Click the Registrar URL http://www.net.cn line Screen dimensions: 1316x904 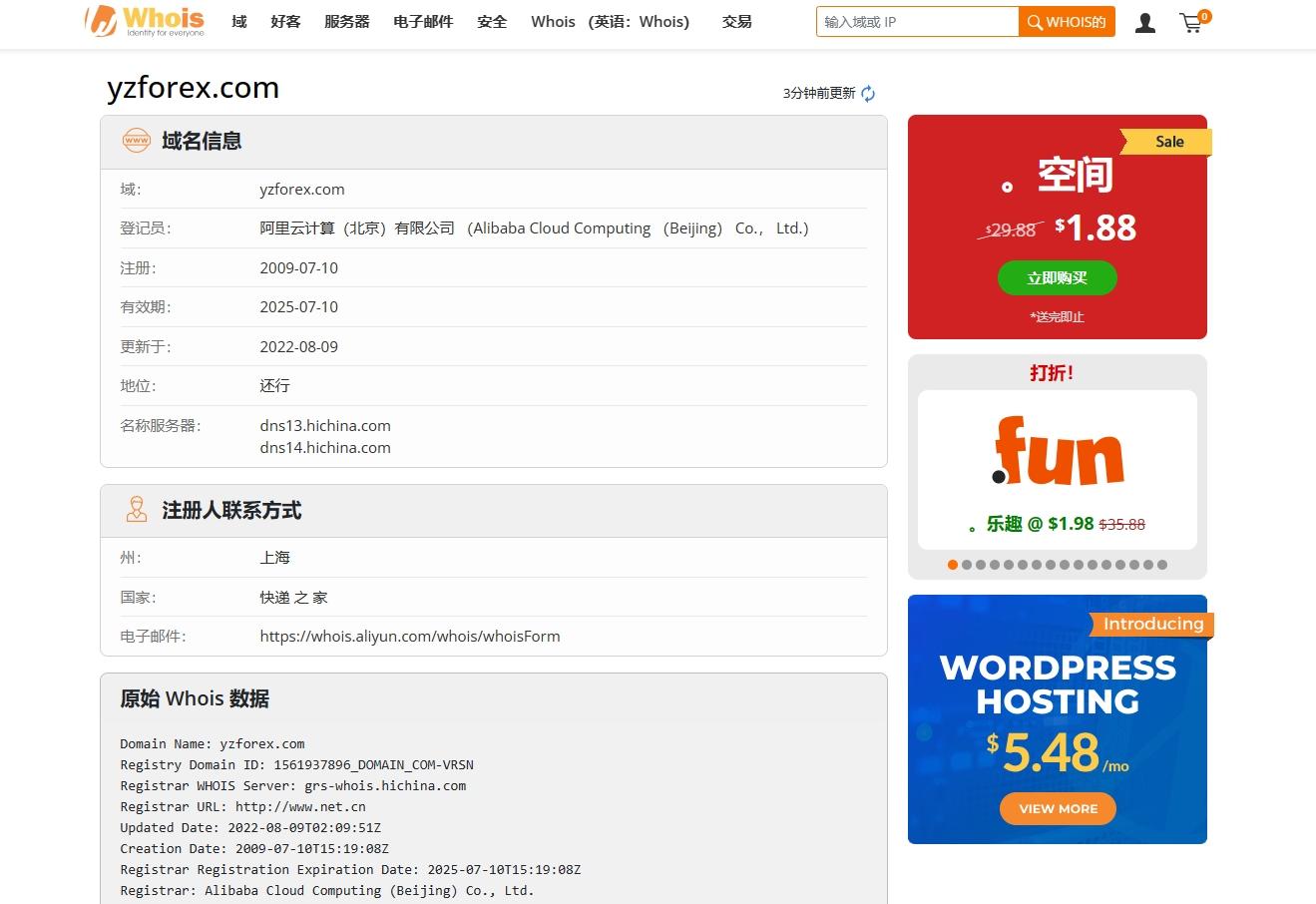[242, 806]
